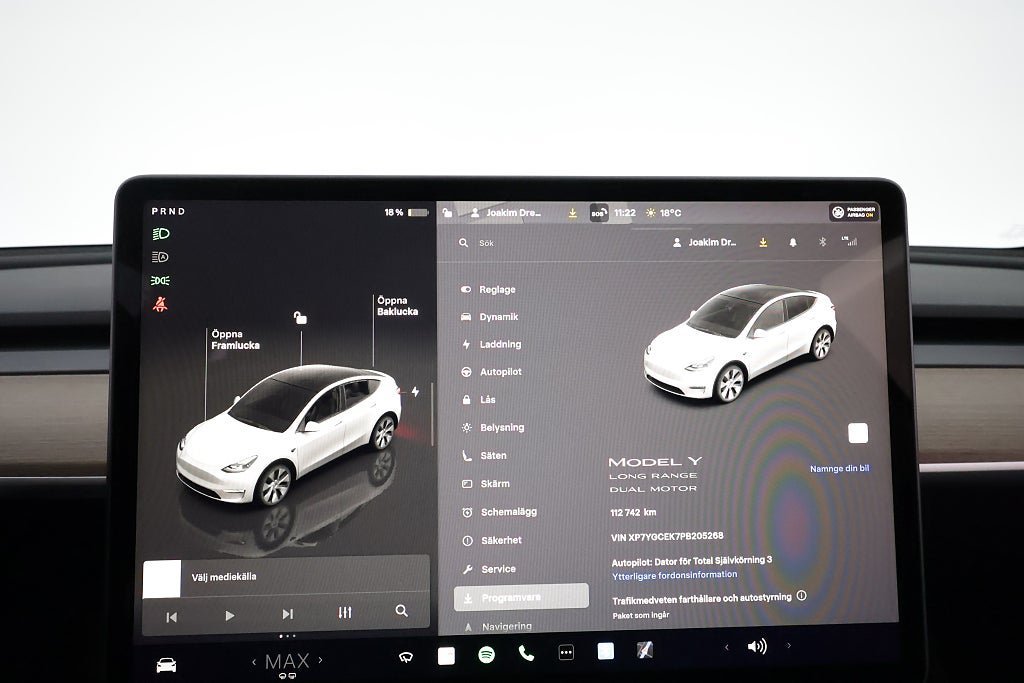Open Ytterligare fordonsinformation link
1024x683 pixels.
click(675, 575)
